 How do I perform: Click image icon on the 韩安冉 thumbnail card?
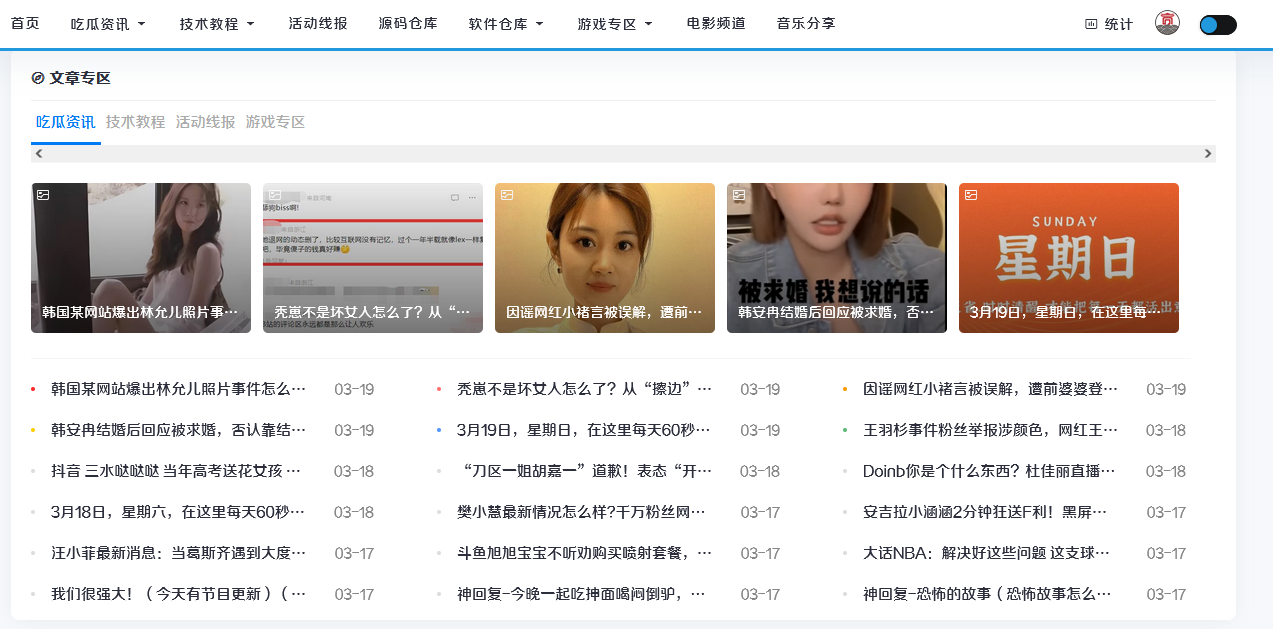[739, 195]
